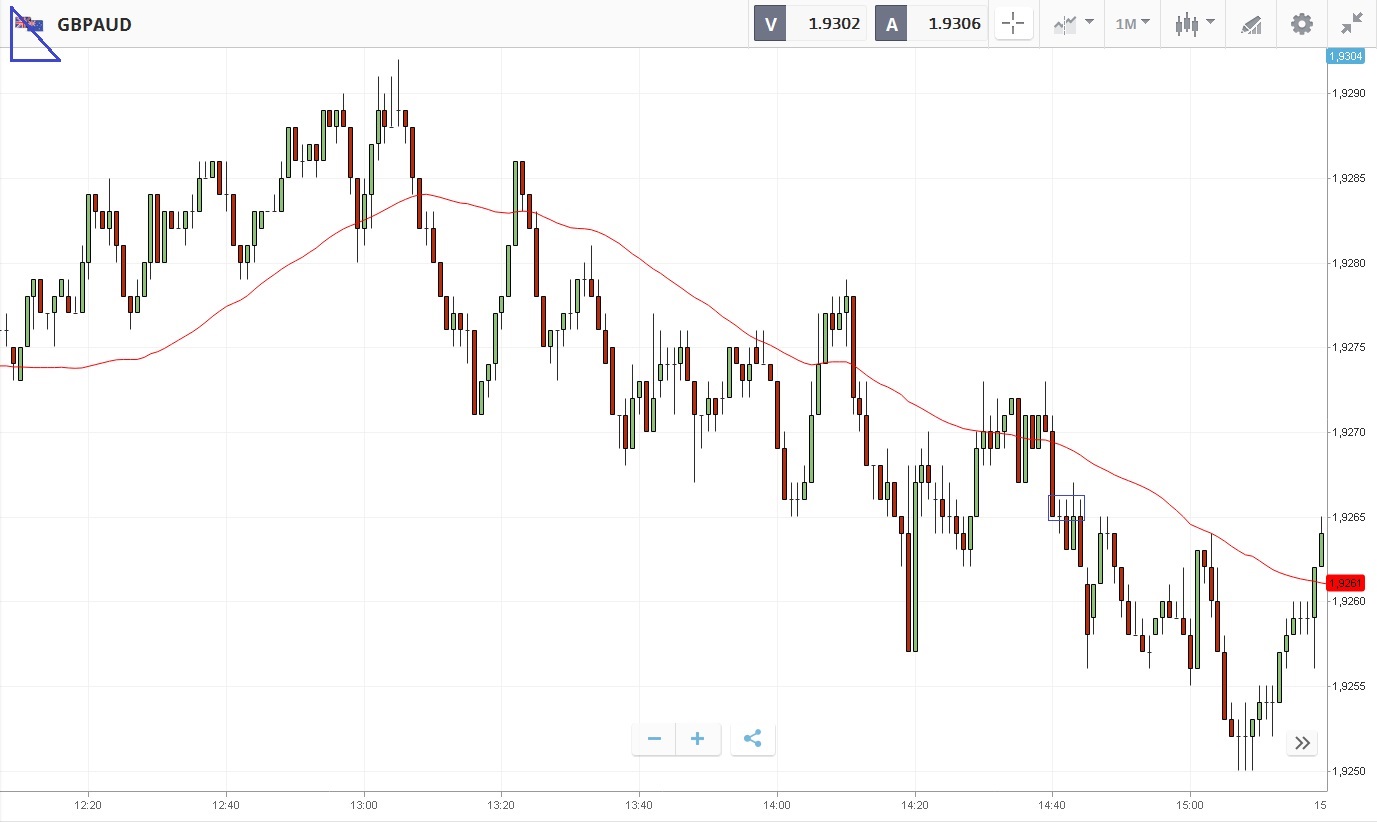Click the GBPAUD flag icon
This screenshot has height=822, width=1377.
28,24
